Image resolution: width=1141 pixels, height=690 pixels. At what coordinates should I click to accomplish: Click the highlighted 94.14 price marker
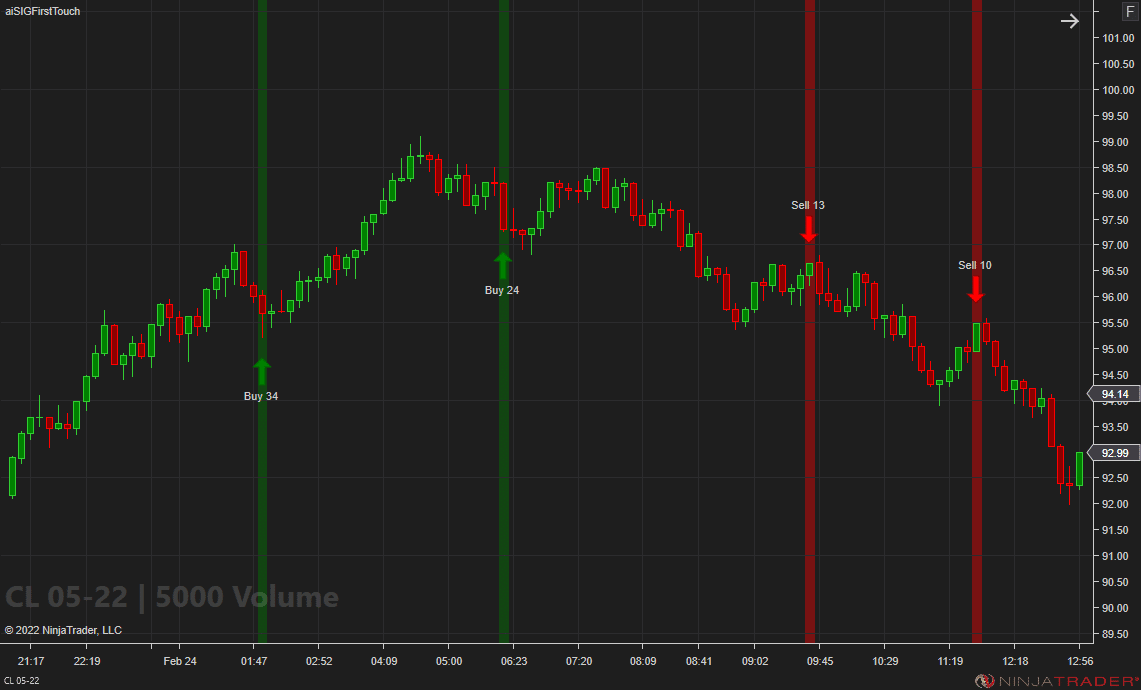click(x=1113, y=394)
